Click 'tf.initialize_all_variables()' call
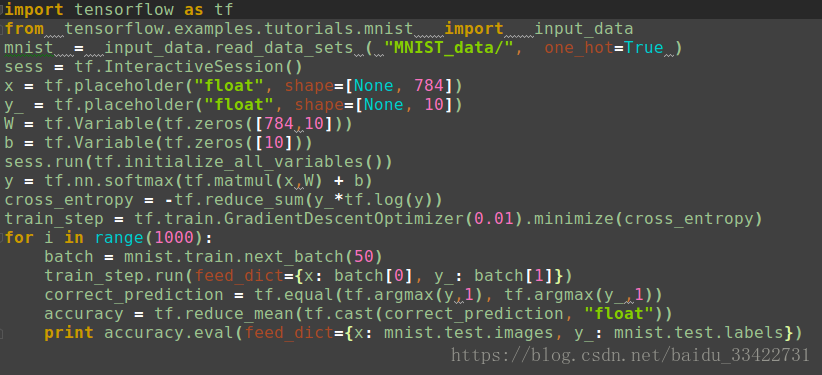The height and width of the screenshot is (375, 822). (x=243, y=162)
